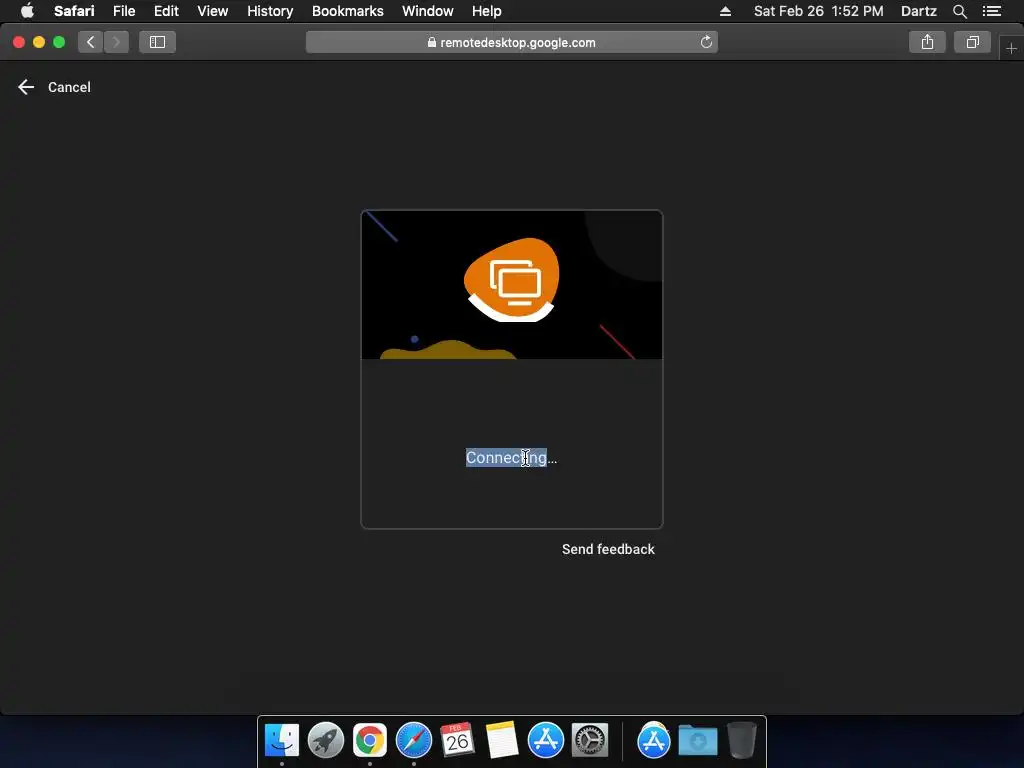
Task: Open the Window menu
Action: click(x=428, y=11)
